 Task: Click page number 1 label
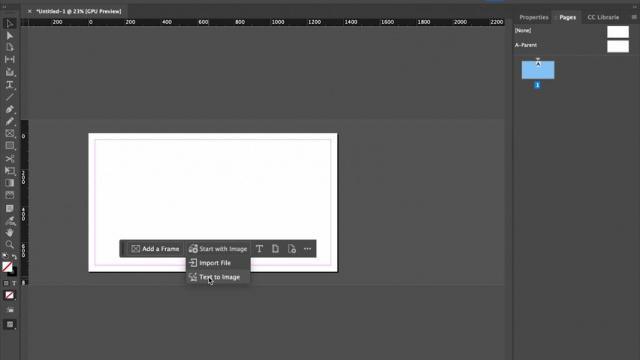tap(537, 85)
